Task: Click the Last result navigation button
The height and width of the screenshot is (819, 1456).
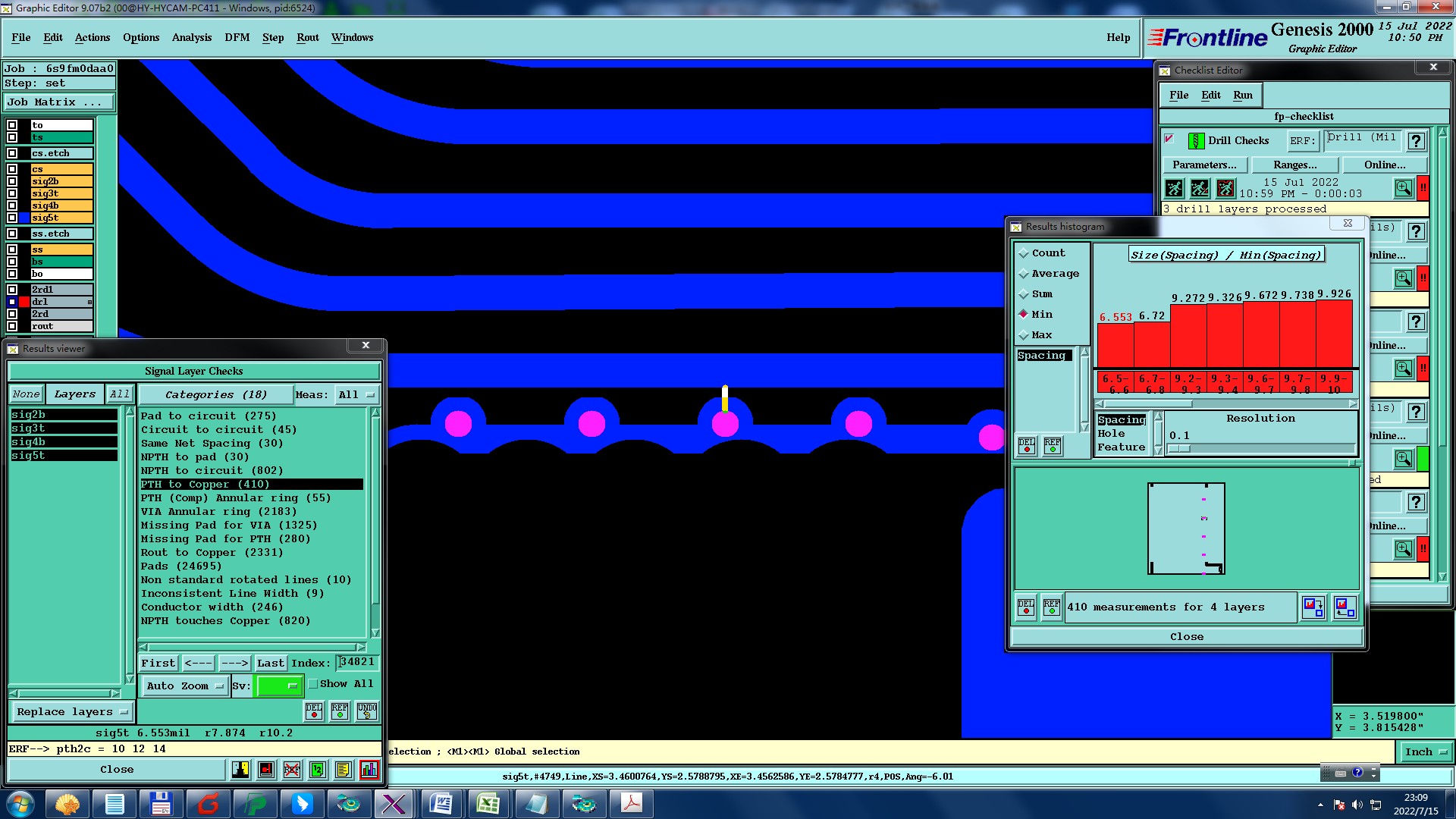Action: (x=270, y=663)
